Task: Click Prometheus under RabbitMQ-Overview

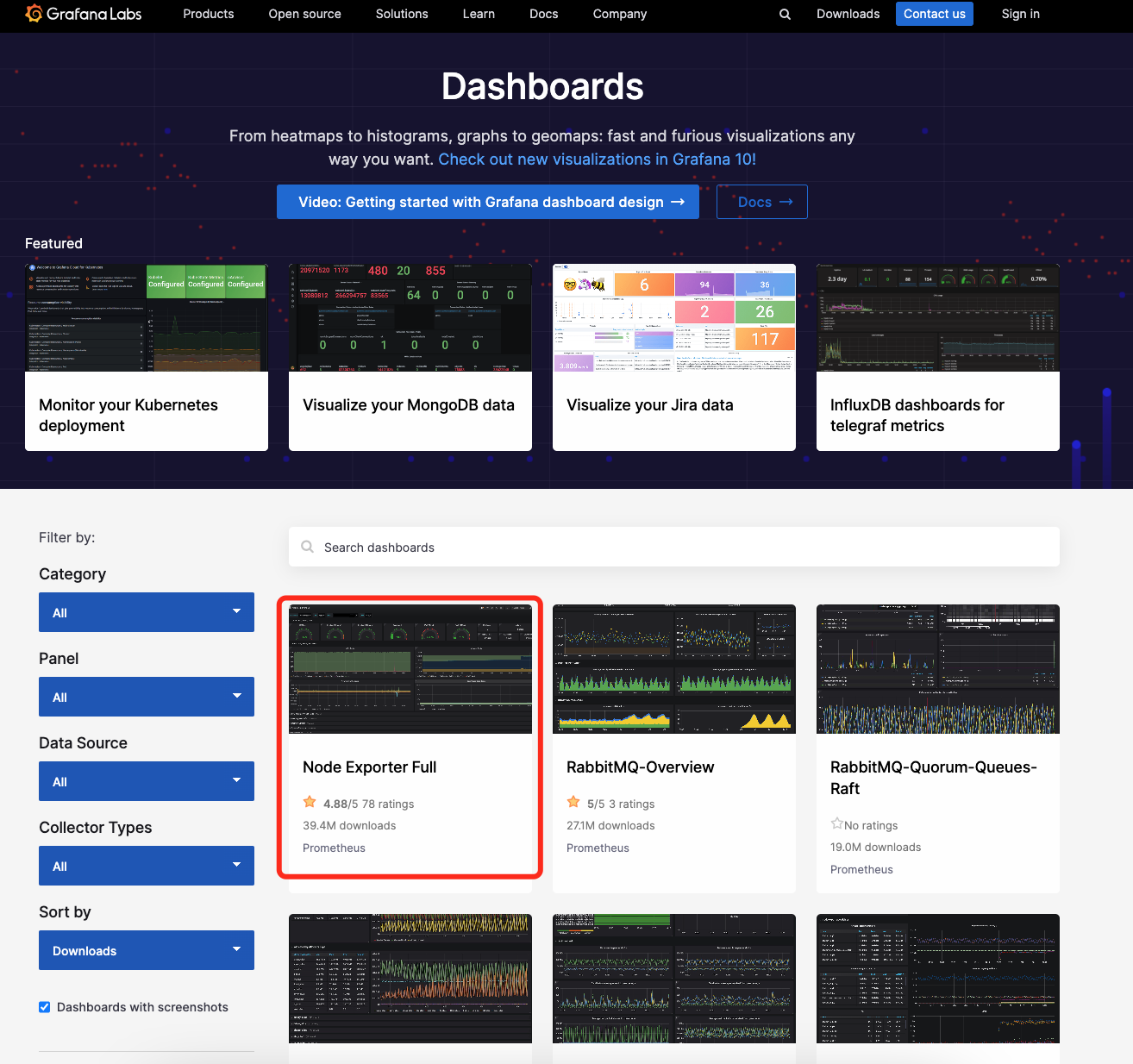Action: pos(598,848)
